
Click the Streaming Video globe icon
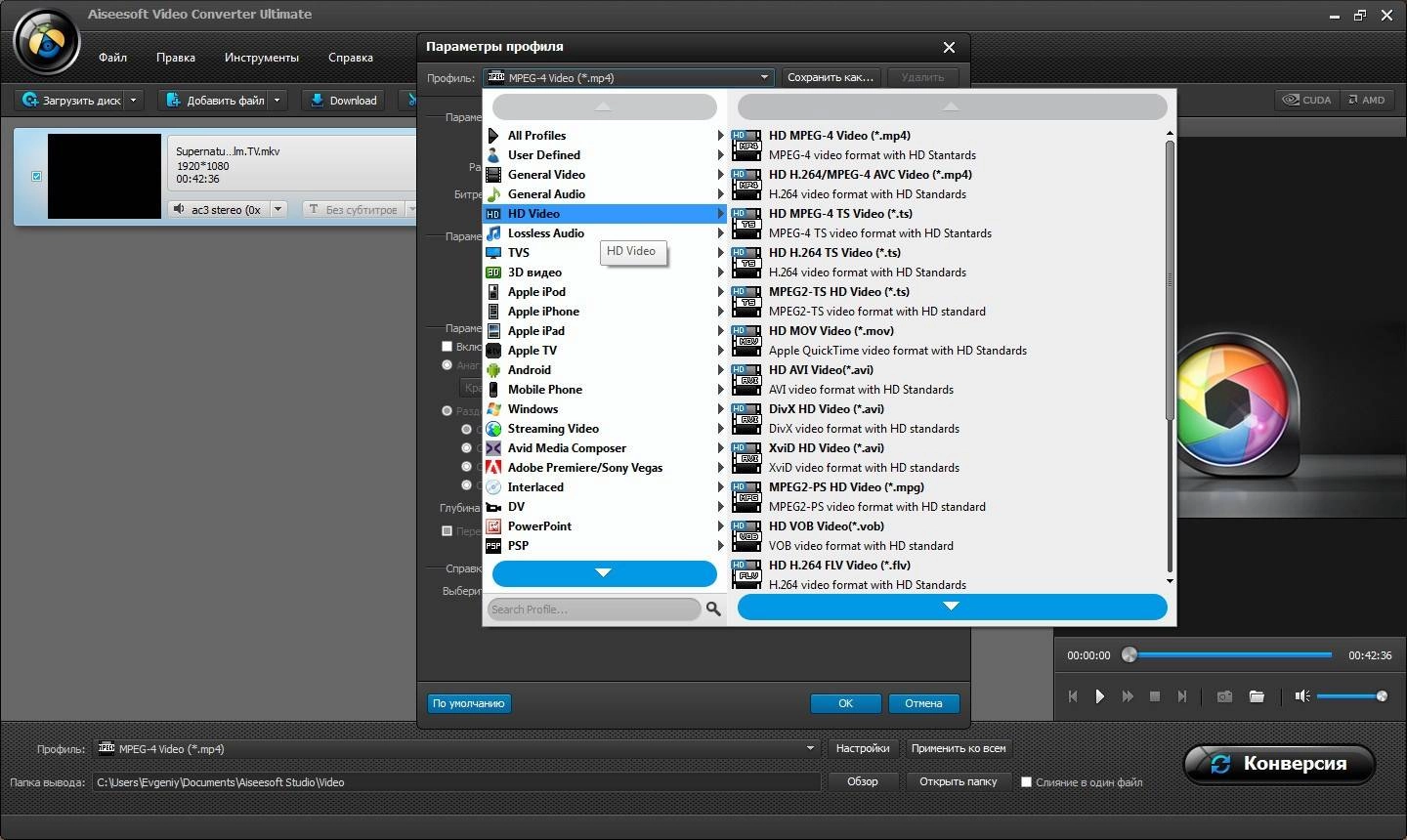pos(493,429)
